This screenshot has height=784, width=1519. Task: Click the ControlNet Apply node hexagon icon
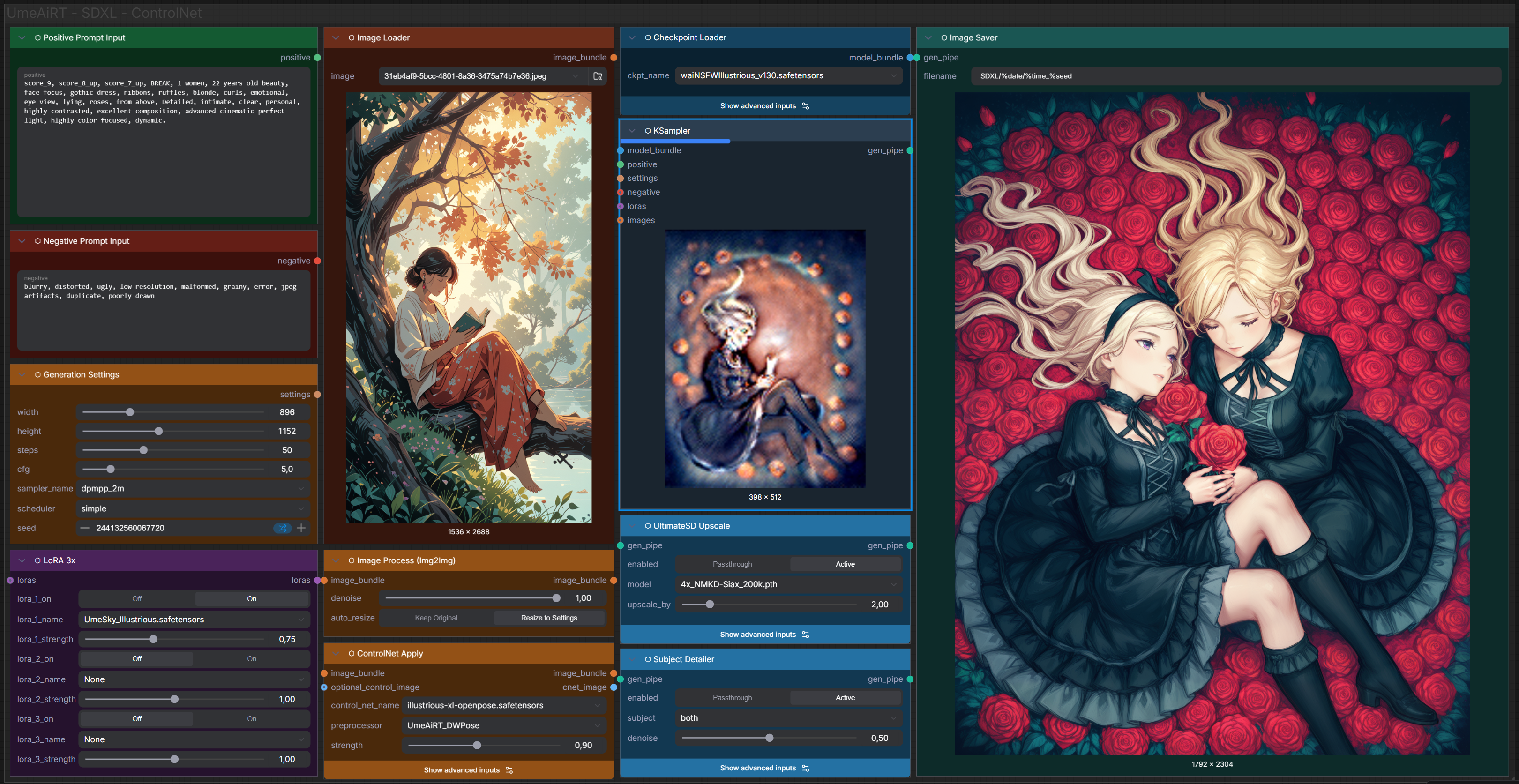pyautogui.click(x=352, y=654)
